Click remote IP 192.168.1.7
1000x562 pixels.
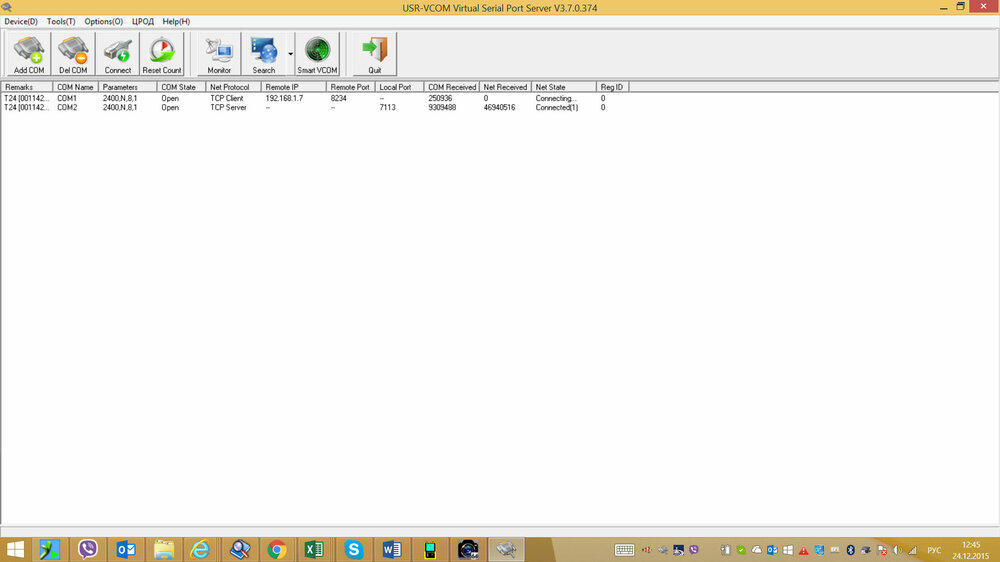click(284, 98)
